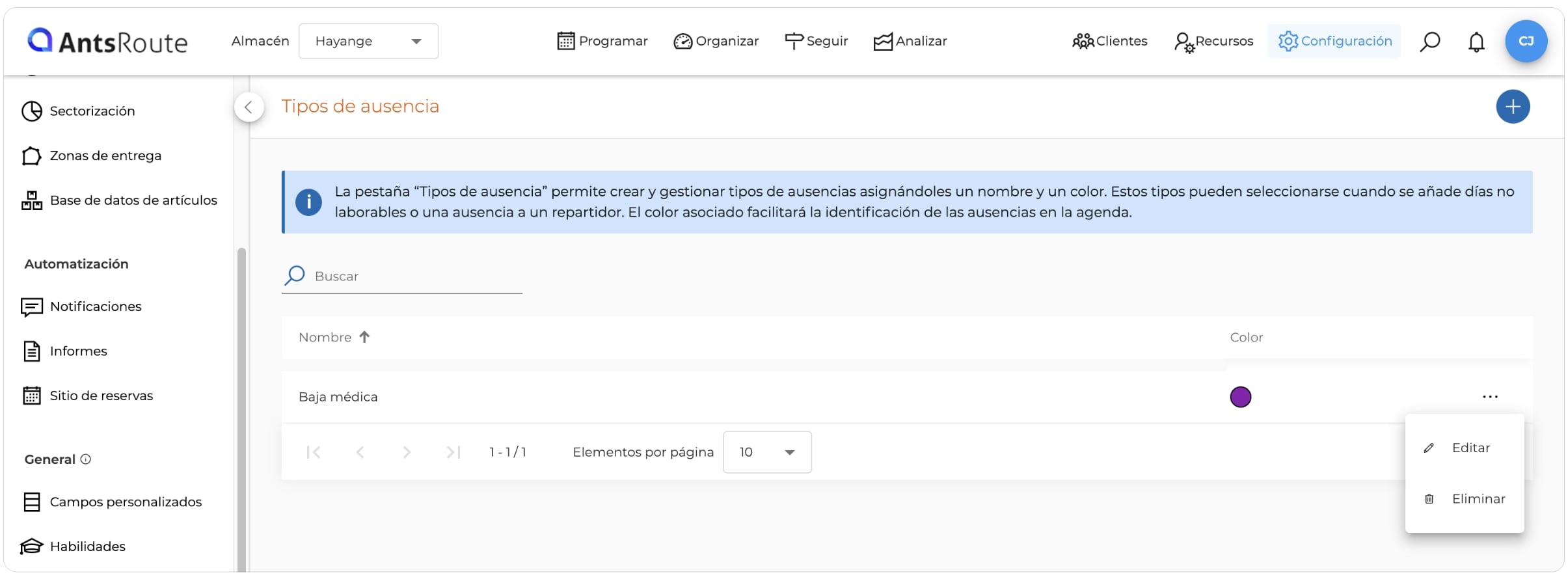Open the three-dot menu for Baja médica
Image resolution: width=1568 pixels, height=579 pixels.
(1490, 397)
